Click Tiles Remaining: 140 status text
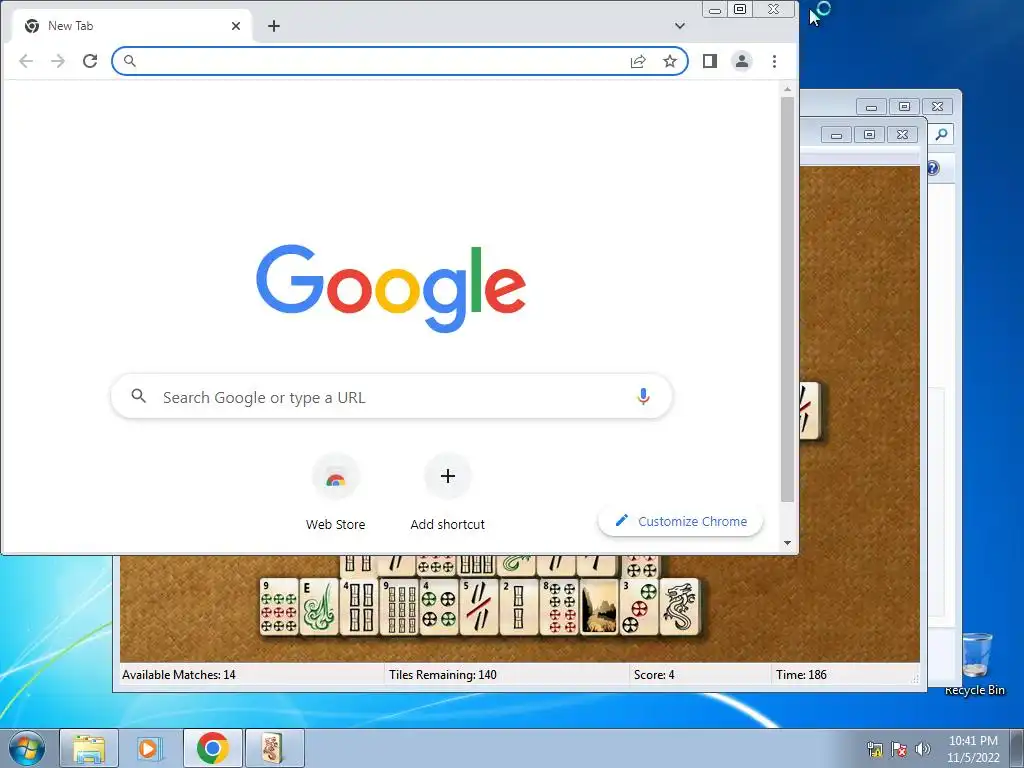Viewport: 1024px width, 768px height. pos(443,675)
